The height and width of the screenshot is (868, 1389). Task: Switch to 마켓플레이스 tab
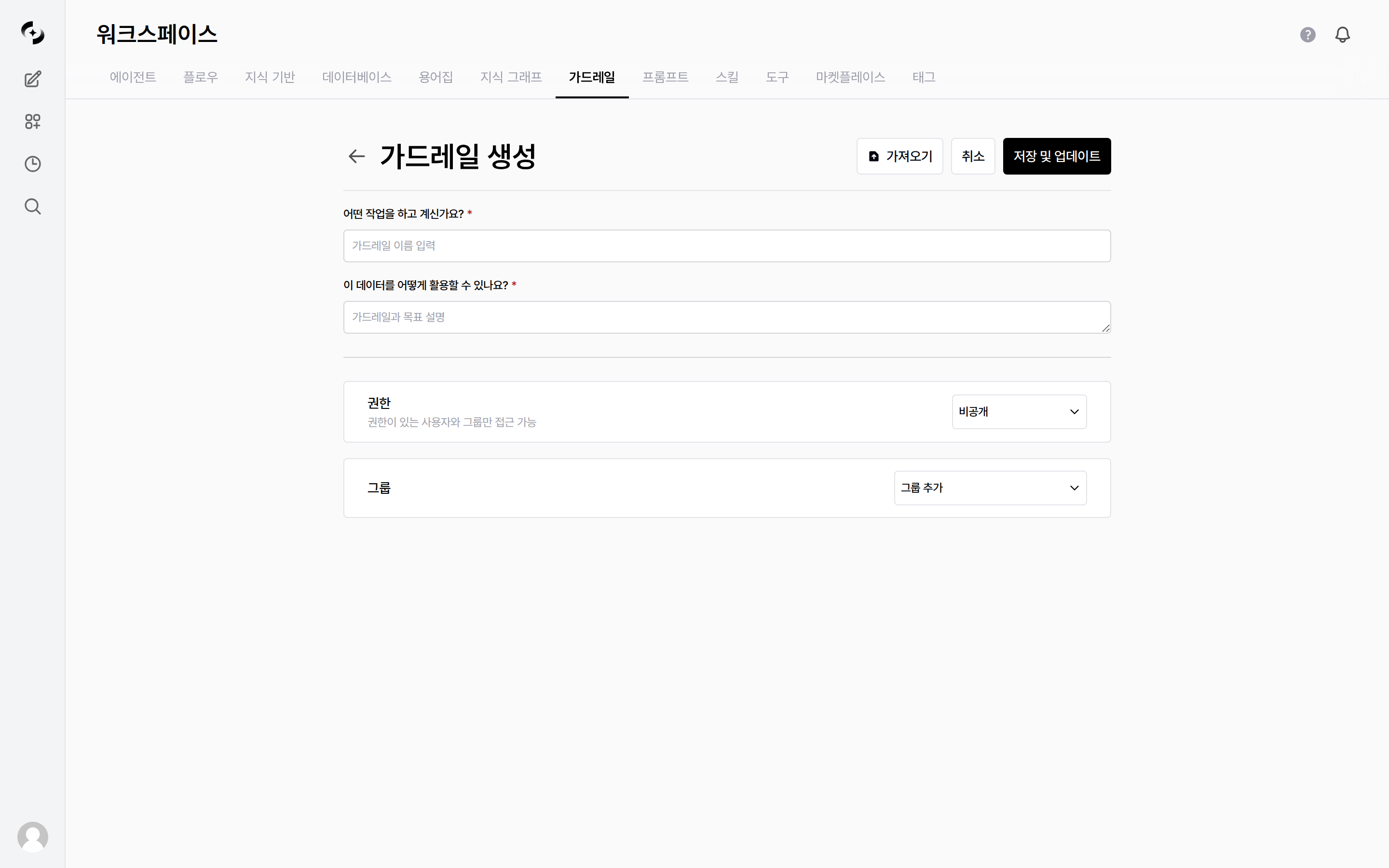pyautogui.click(x=851, y=77)
